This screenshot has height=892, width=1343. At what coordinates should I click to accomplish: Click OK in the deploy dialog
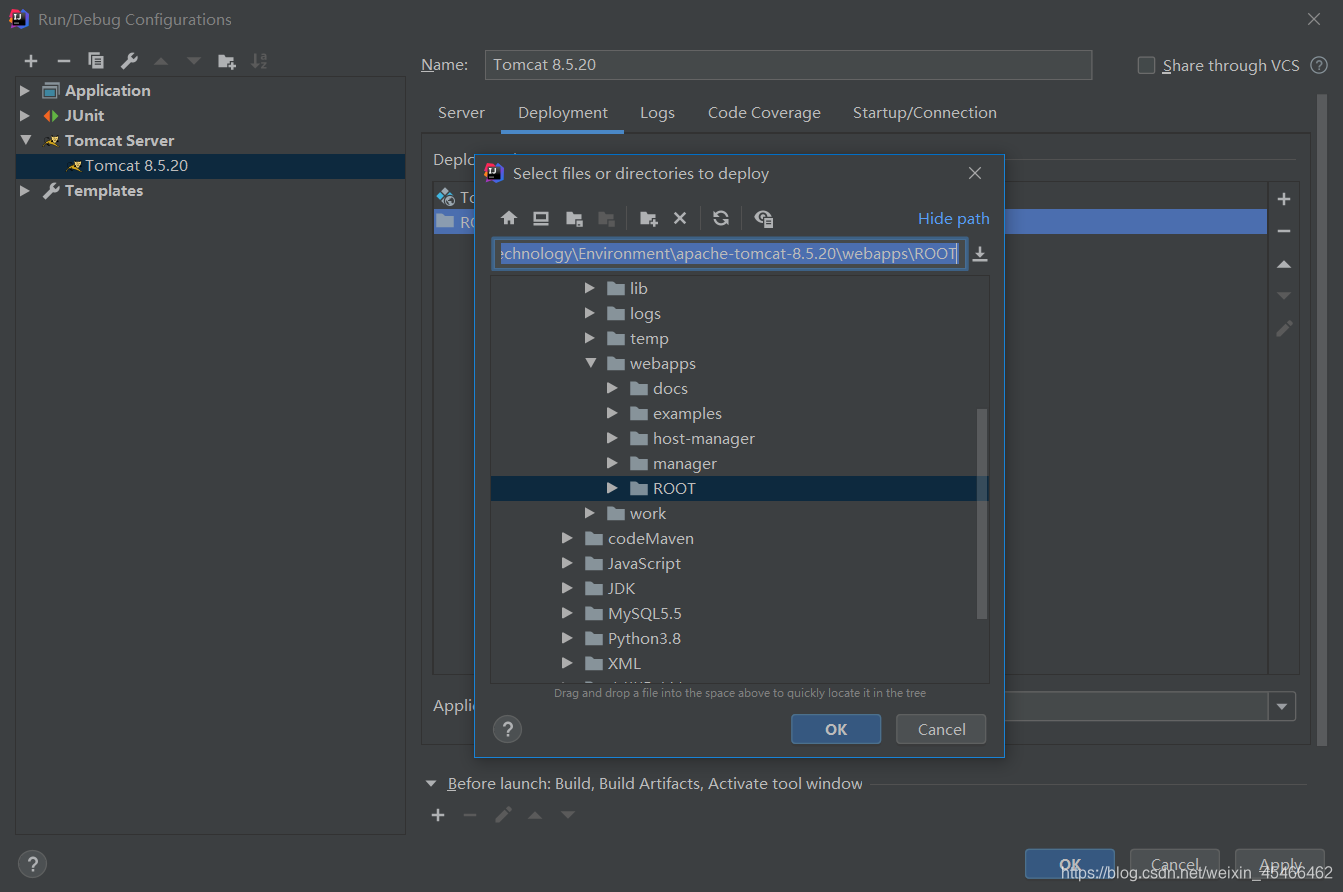click(x=836, y=729)
